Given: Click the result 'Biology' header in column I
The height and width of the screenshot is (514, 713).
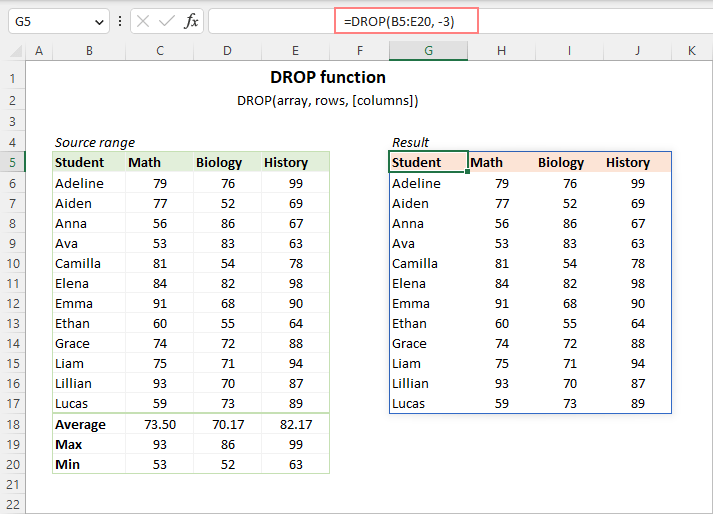Looking at the screenshot, I should pyautogui.click(x=569, y=162).
